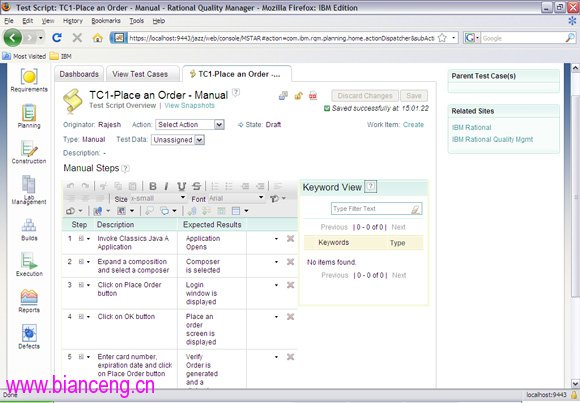
Task: Open the Test Data Unassigned dropdown
Action: tap(178, 140)
